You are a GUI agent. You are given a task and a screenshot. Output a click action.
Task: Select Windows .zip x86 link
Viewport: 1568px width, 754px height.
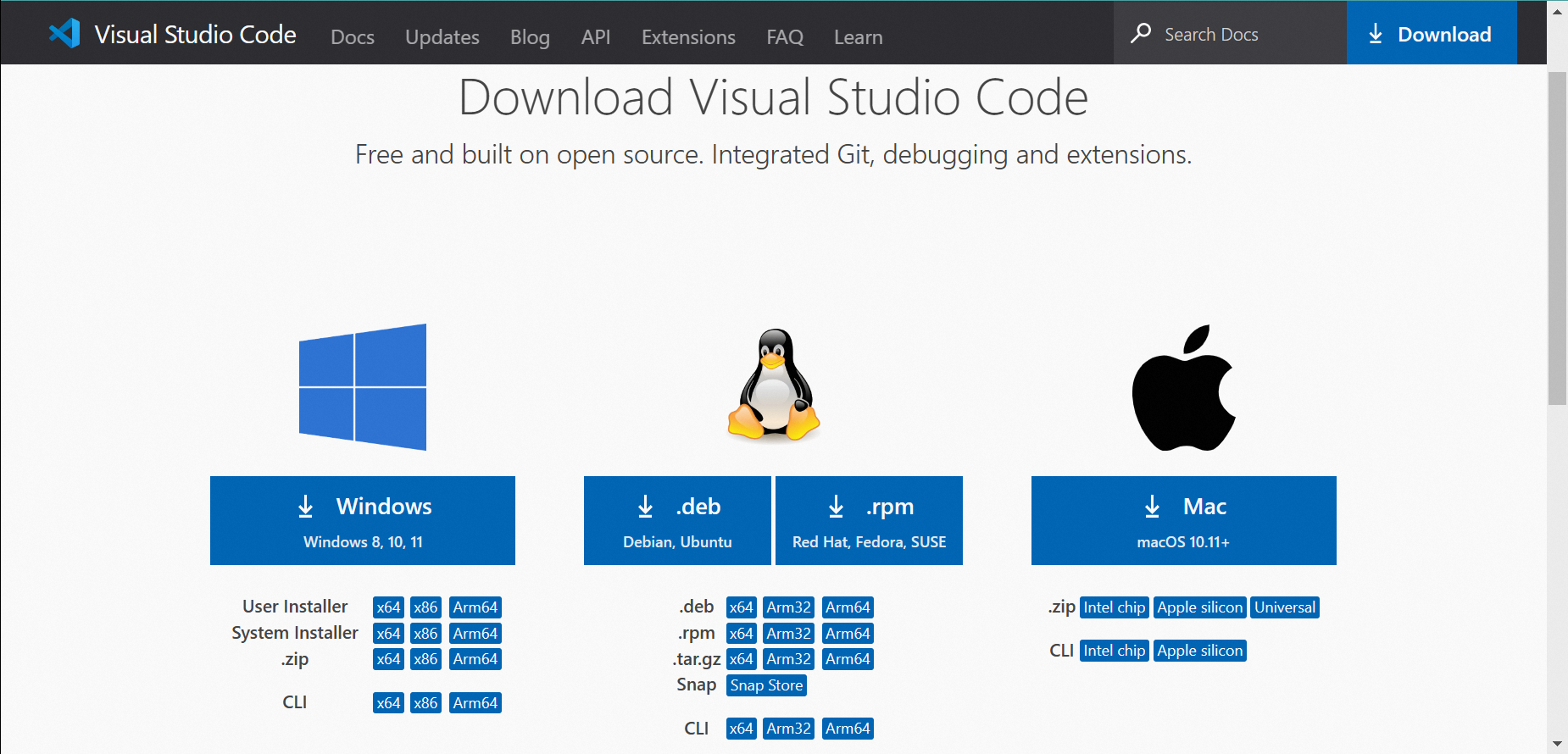click(x=425, y=659)
